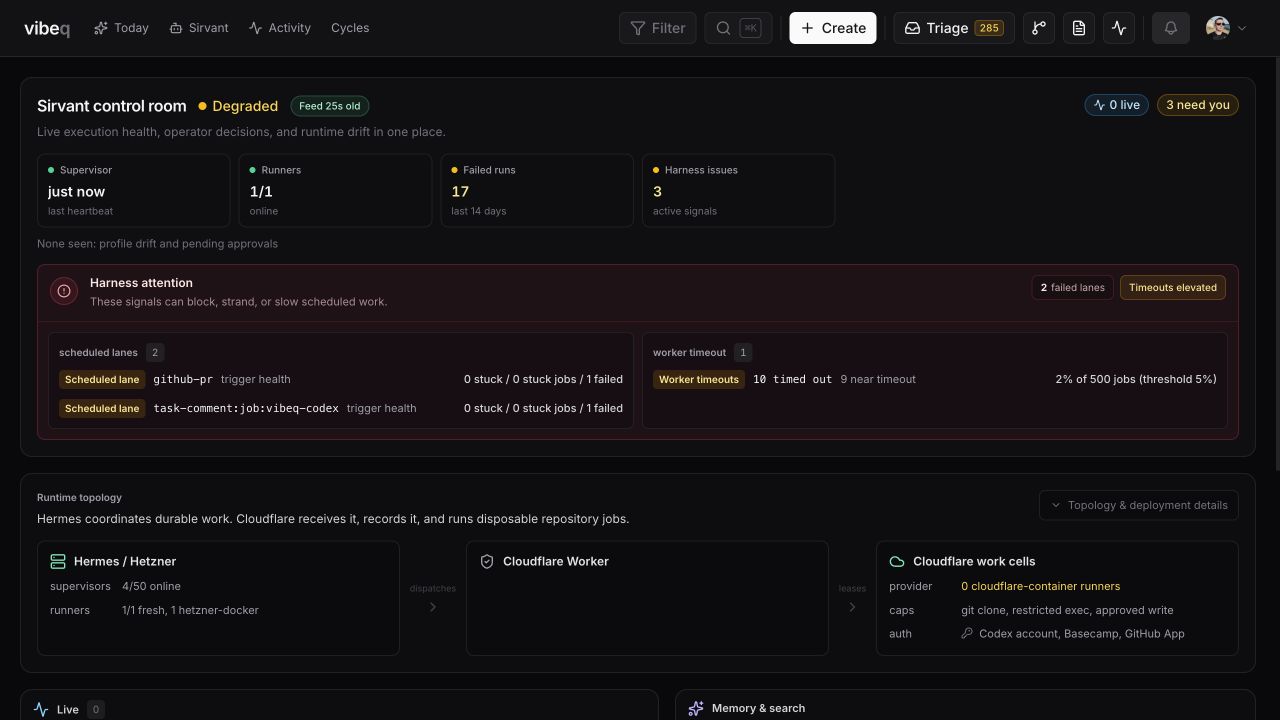Click 2% of 500 jobs threshold text

tap(1136, 380)
